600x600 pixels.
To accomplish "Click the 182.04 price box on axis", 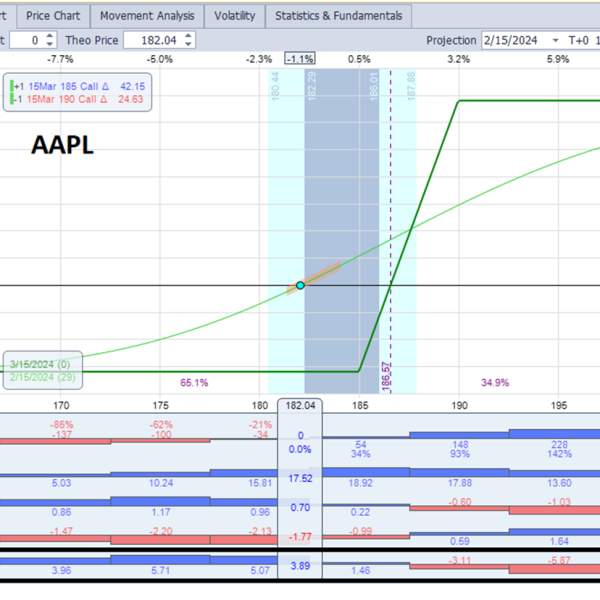I will pyautogui.click(x=300, y=406).
